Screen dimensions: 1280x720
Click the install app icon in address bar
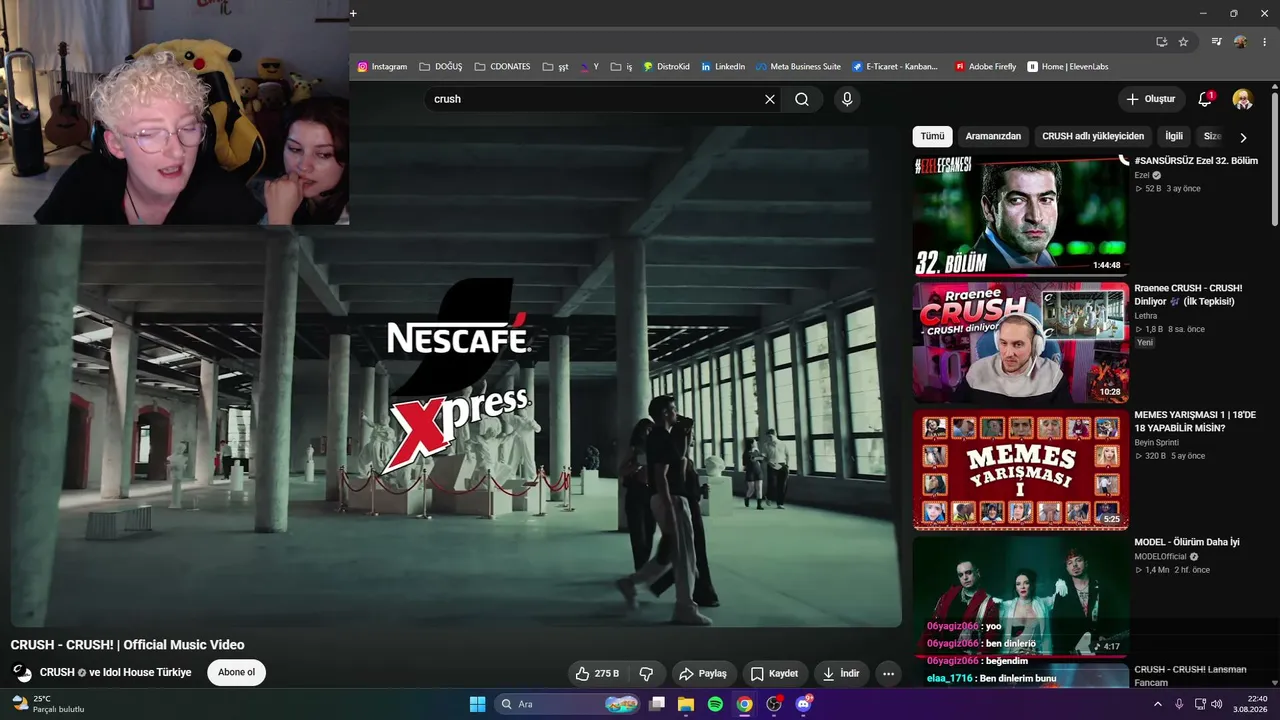(x=1161, y=42)
